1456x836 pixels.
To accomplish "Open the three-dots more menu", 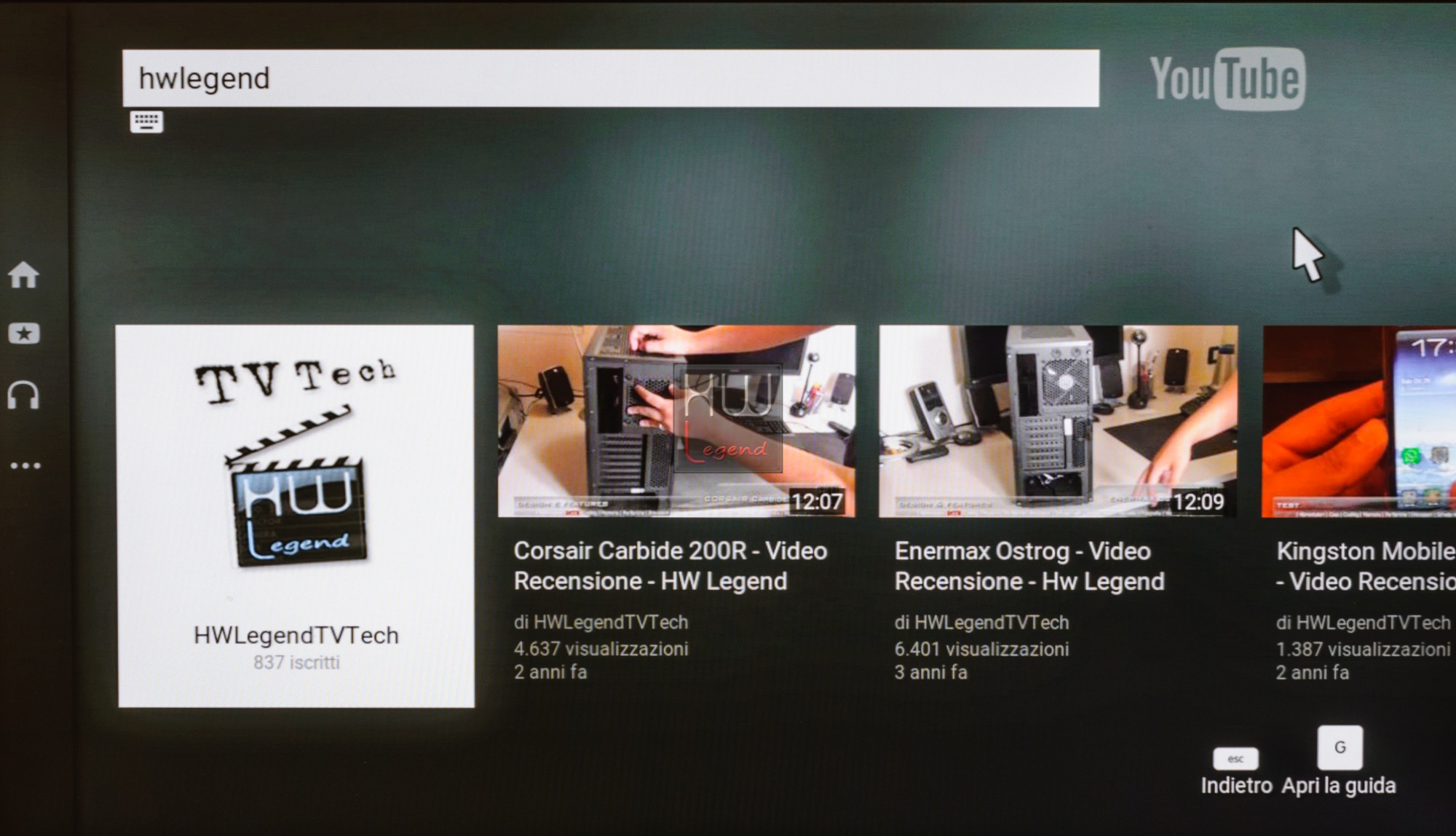I will tap(25, 465).
